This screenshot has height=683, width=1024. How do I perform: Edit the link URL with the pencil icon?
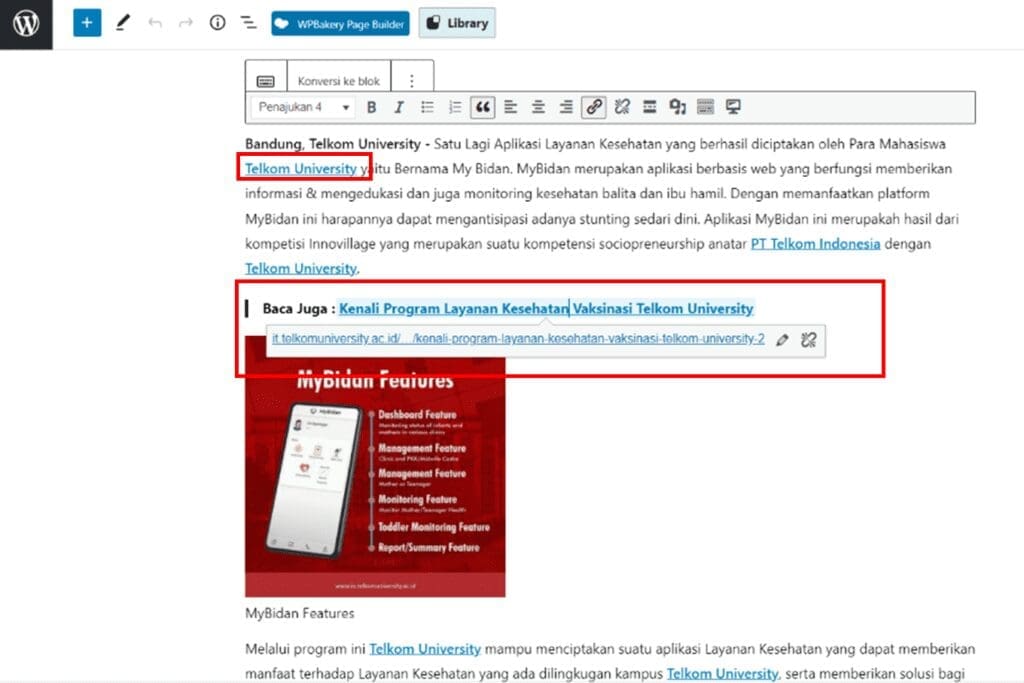point(783,340)
